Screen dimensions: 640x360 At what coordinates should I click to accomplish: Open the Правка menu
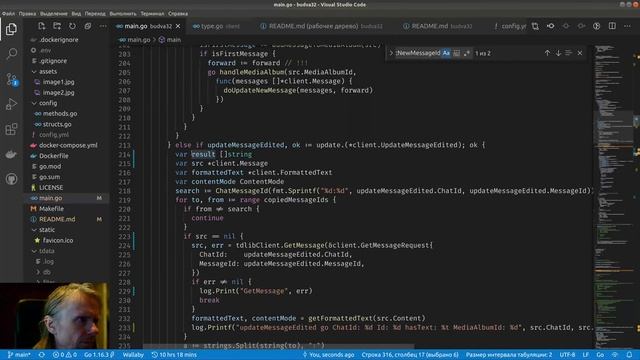(27, 13)
